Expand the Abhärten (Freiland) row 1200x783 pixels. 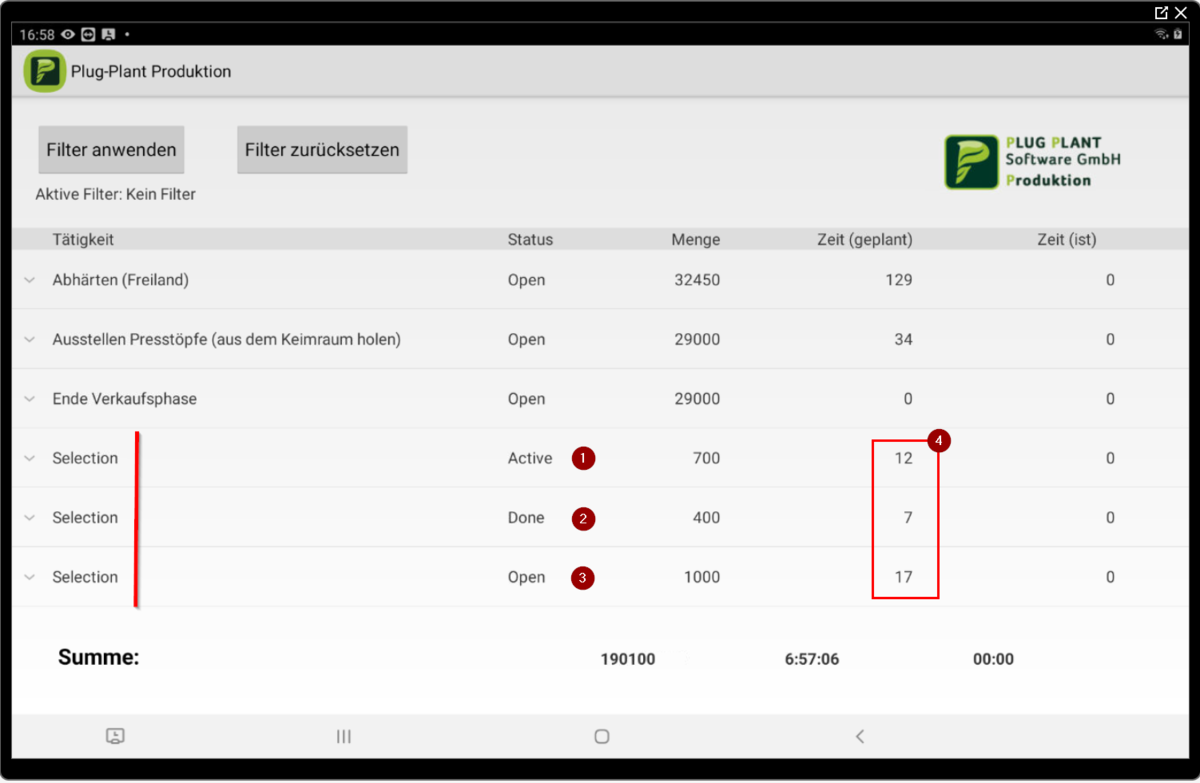pos(29,280)
